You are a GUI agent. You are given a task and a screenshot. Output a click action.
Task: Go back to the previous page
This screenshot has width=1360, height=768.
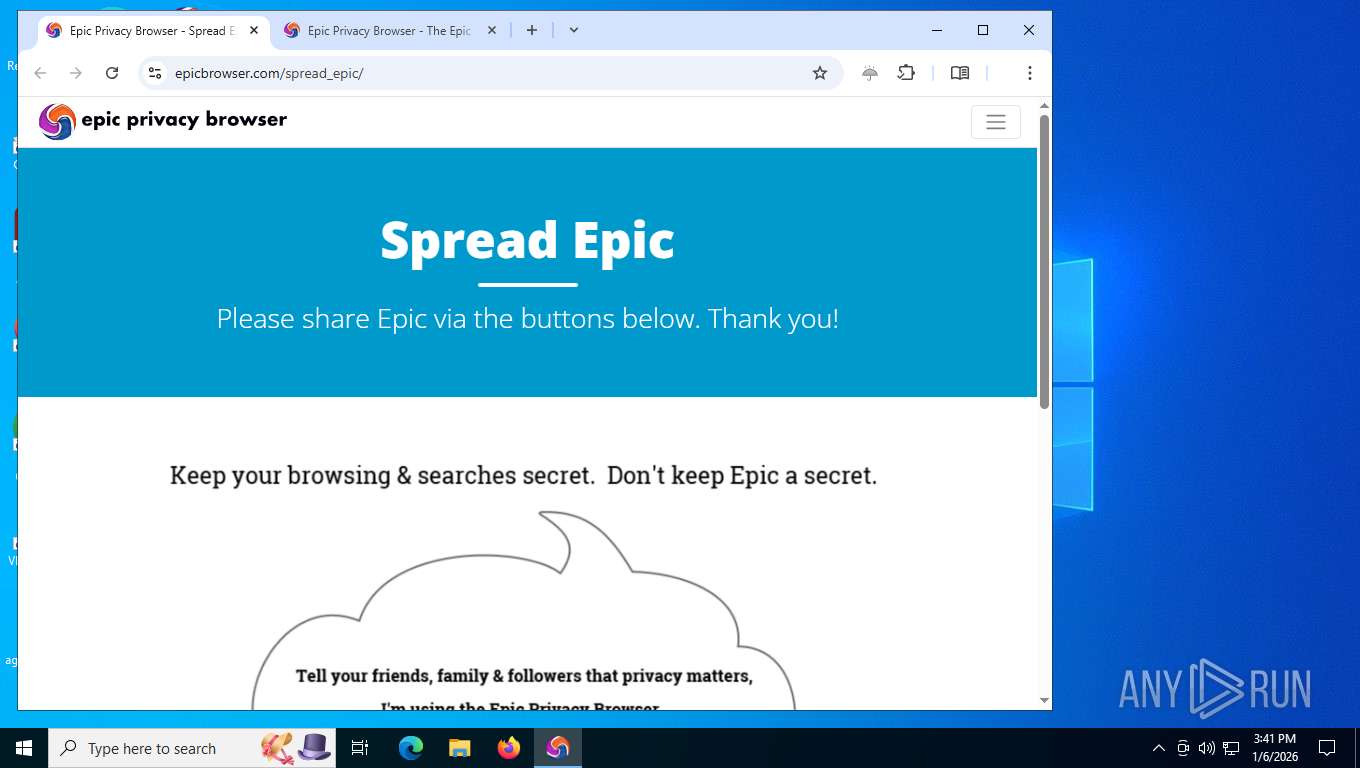[40, 73]
